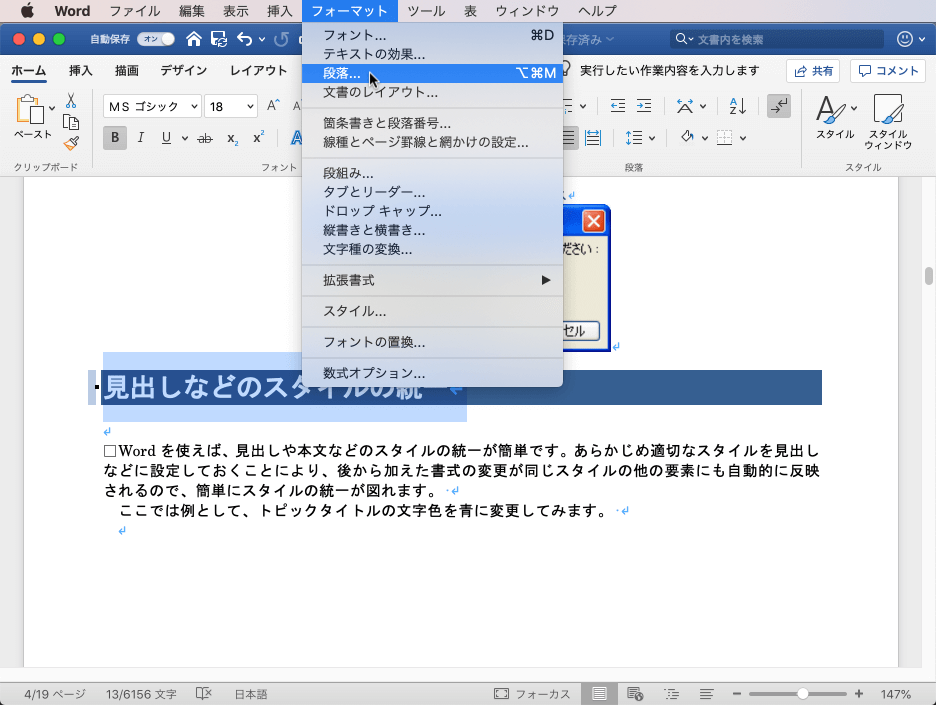936x705 pixels.
Task: Click the Undo arrow icon
Action: pos(244,39)
